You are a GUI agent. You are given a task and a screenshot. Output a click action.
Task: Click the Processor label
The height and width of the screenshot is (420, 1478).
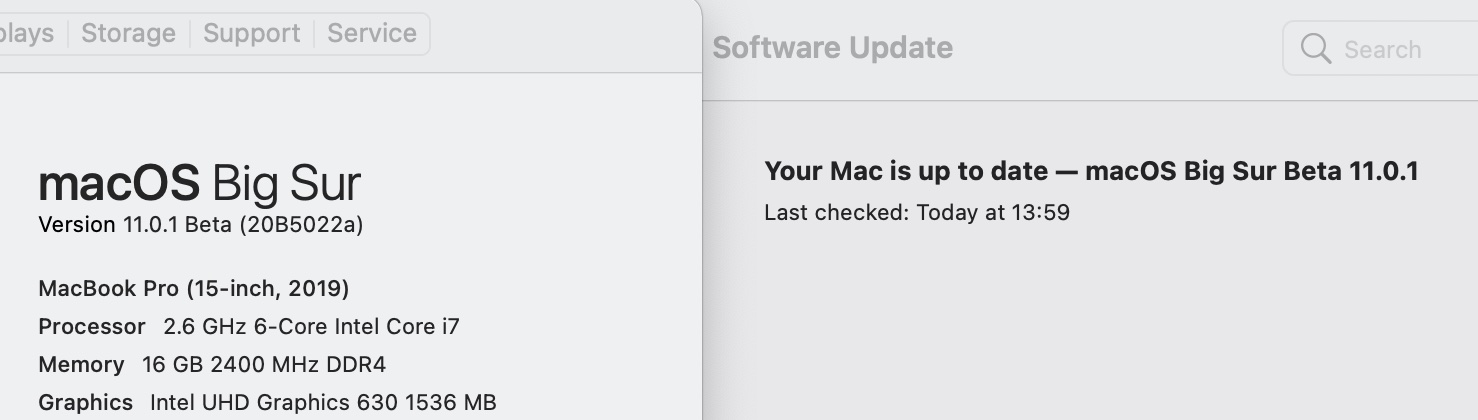point(92,327)
